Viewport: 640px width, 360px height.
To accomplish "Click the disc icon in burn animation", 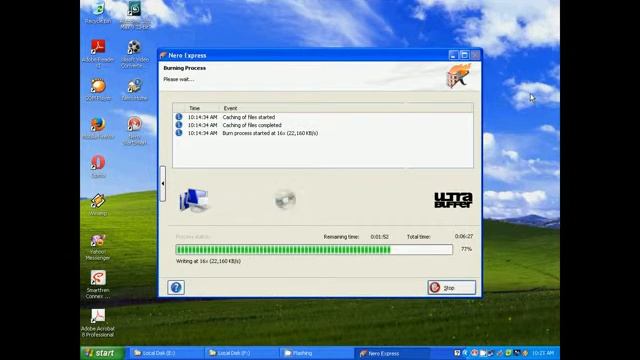I will click(x=285, y=199).
